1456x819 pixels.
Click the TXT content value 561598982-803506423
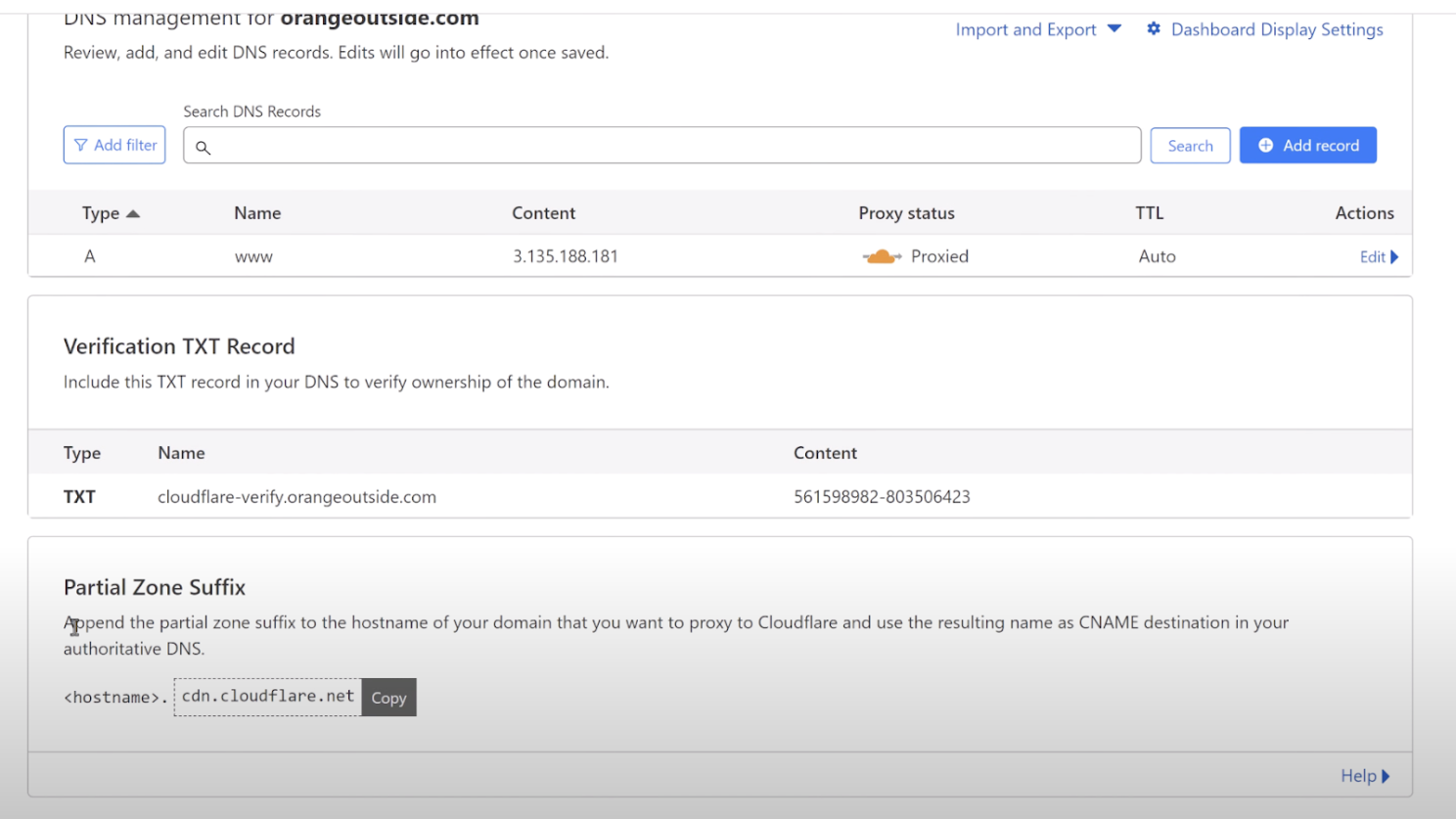click(882, 497)
